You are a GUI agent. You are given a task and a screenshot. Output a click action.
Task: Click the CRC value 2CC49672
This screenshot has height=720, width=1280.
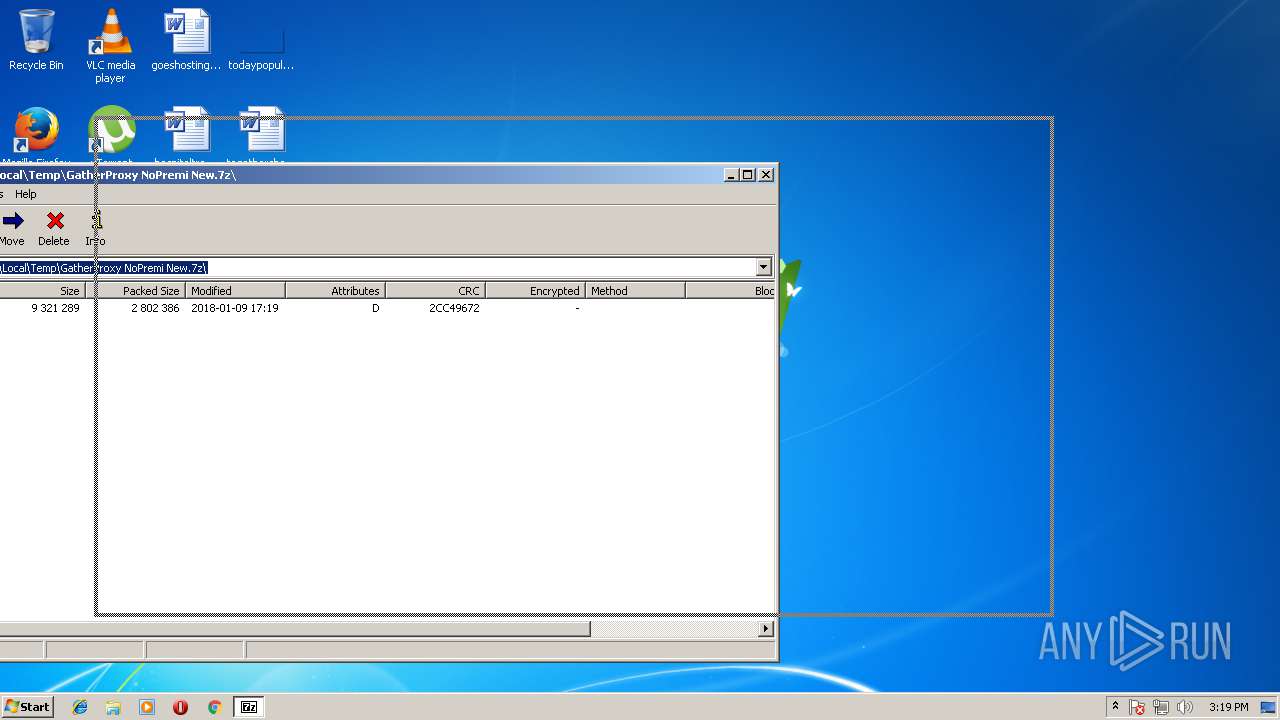tap(454, 308)
